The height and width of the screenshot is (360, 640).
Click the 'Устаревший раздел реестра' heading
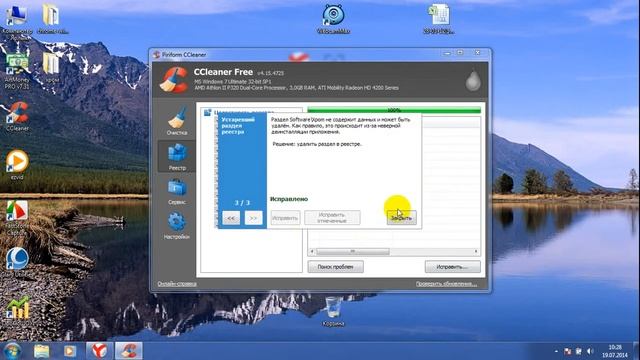coord(238,126)
